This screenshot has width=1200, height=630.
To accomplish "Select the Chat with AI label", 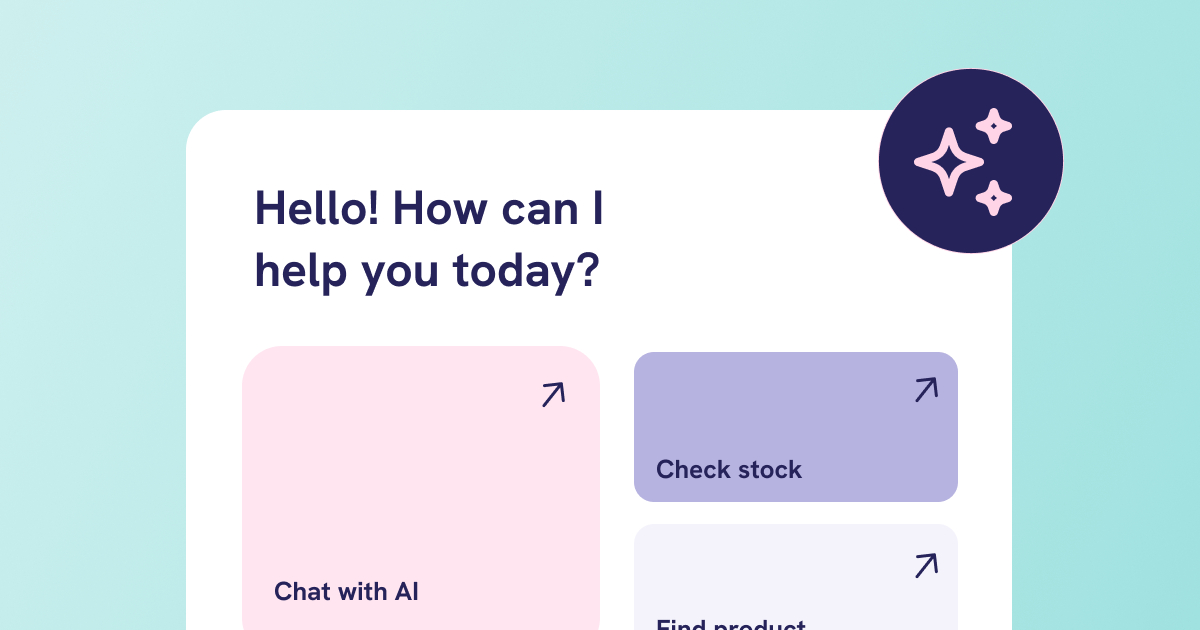I will (x=346, y=591).
